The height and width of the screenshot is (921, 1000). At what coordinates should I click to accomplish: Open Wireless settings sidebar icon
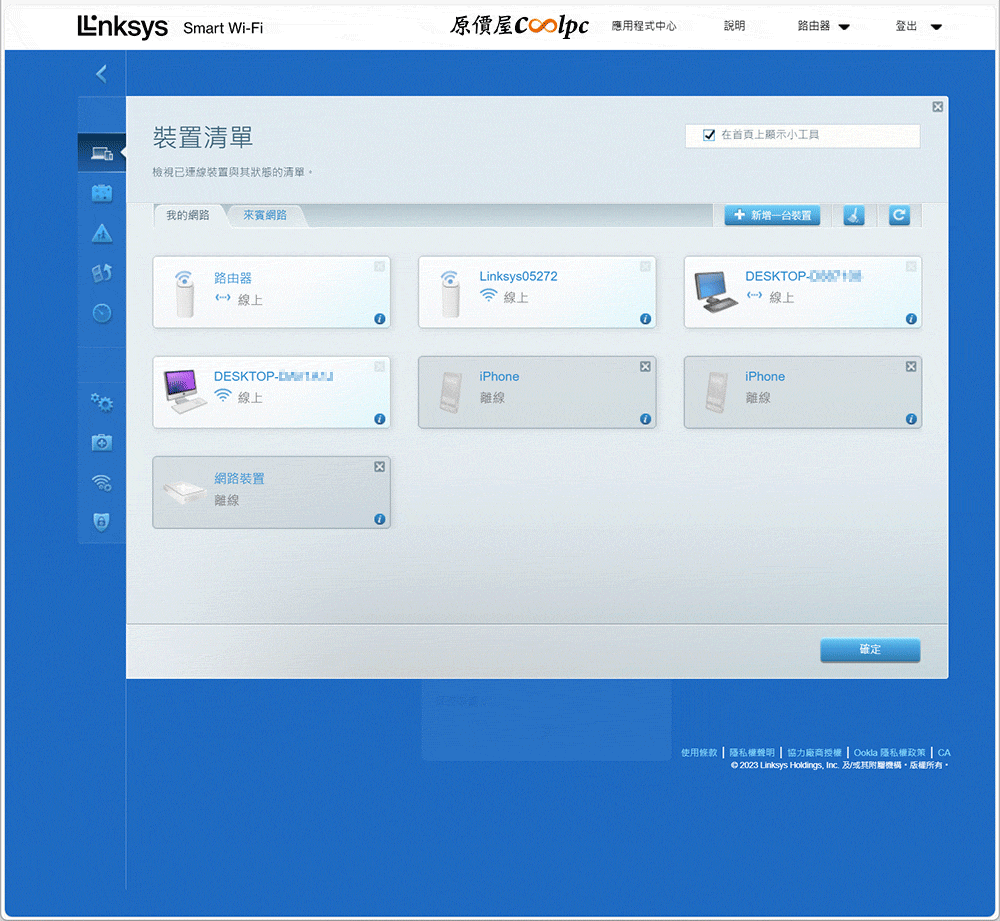point(101,482)
